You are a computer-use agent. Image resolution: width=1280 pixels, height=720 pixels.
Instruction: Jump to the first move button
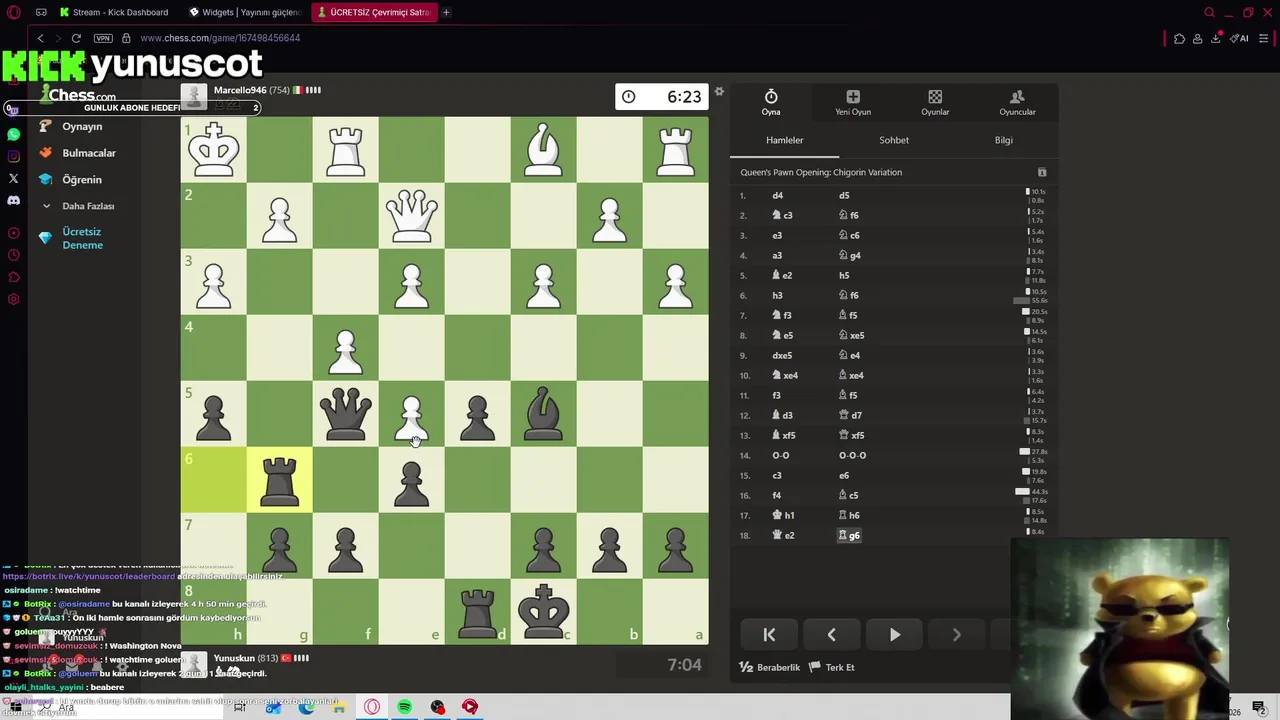point(769,634)
